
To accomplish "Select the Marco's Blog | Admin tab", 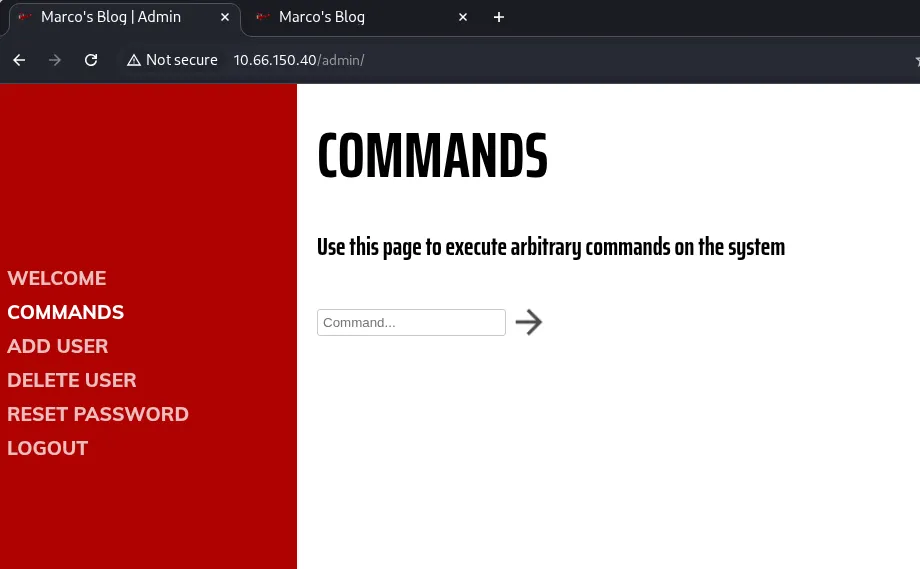I will point(110,17).
